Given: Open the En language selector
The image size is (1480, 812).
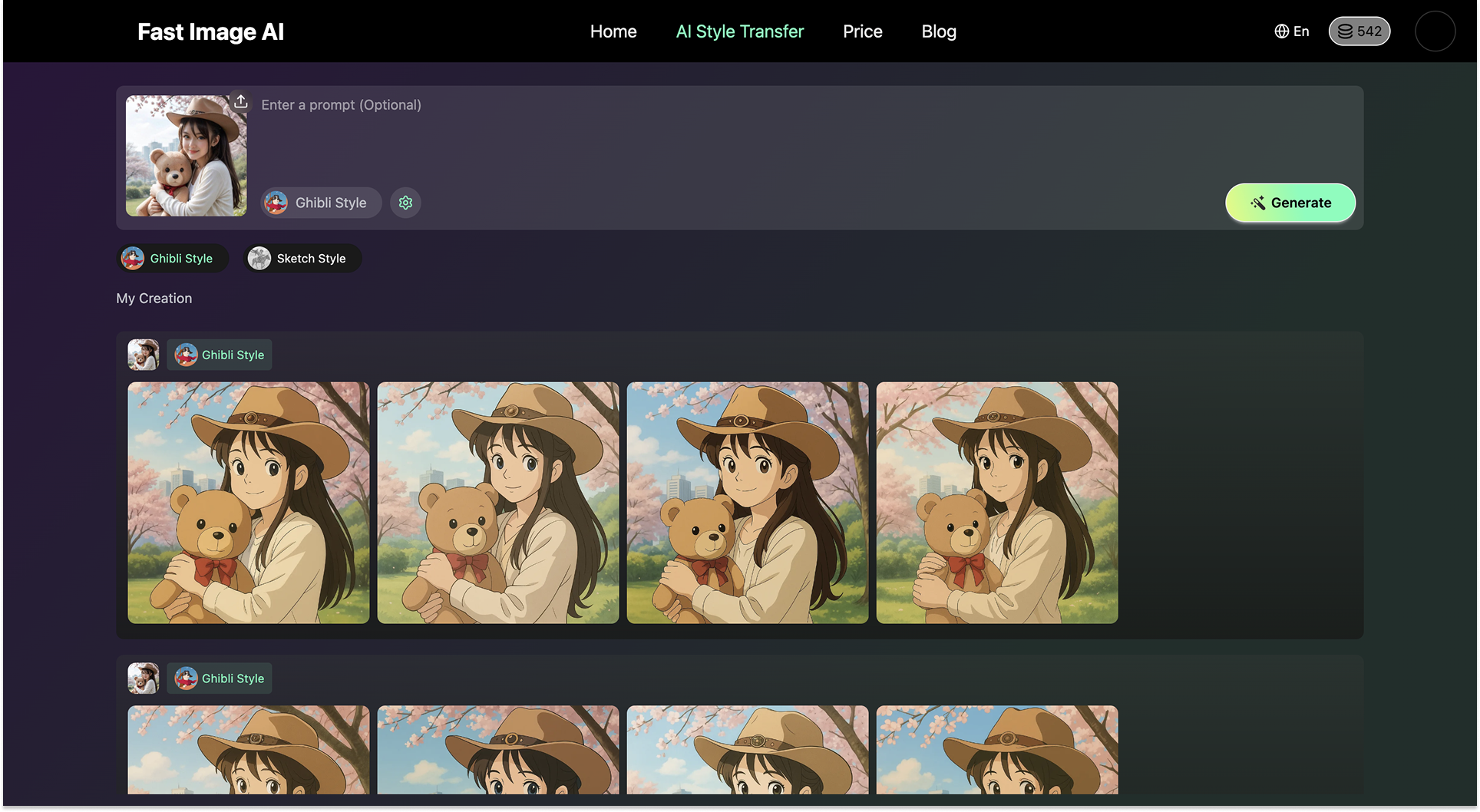Looking at the screenshot, I should [1291, 31].
